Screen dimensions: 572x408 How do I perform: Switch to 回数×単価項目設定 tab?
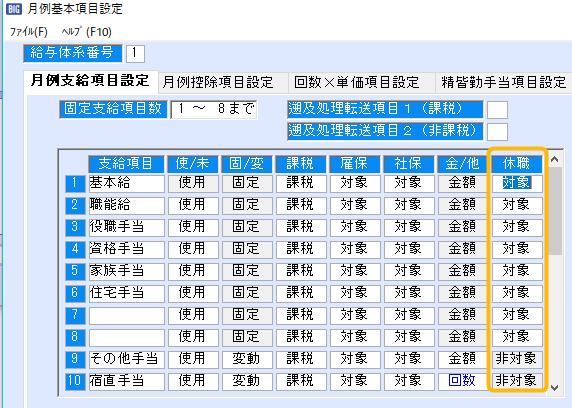356,82
